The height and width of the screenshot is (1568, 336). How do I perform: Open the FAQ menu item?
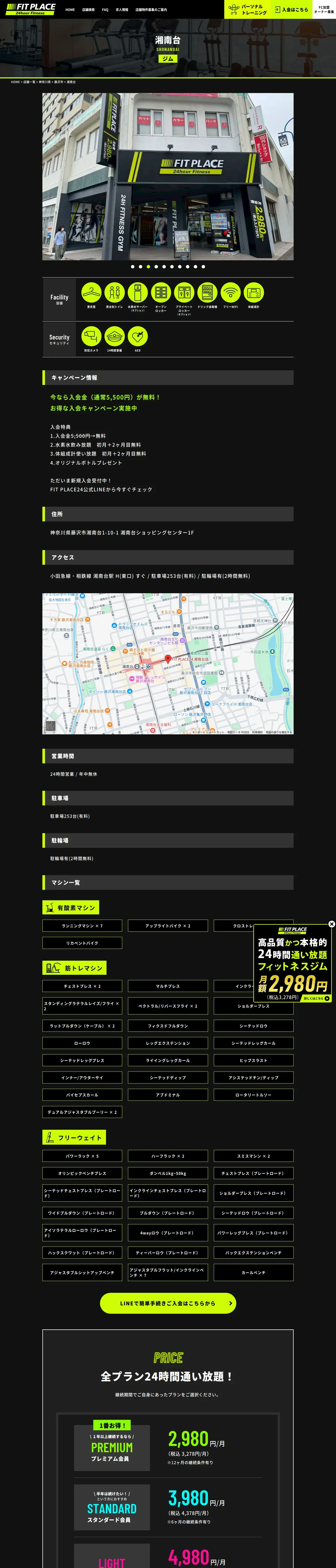click(105, 10)
